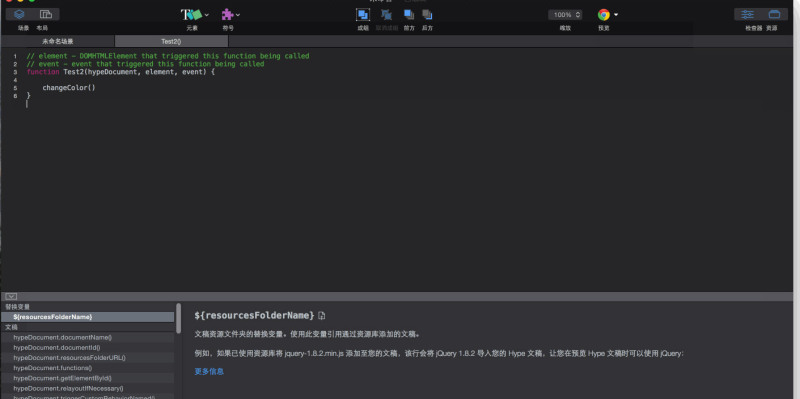This screenshot has height=399, width=800.
Task: Click the function Test2 declaration line
Action: click(121, 72)
